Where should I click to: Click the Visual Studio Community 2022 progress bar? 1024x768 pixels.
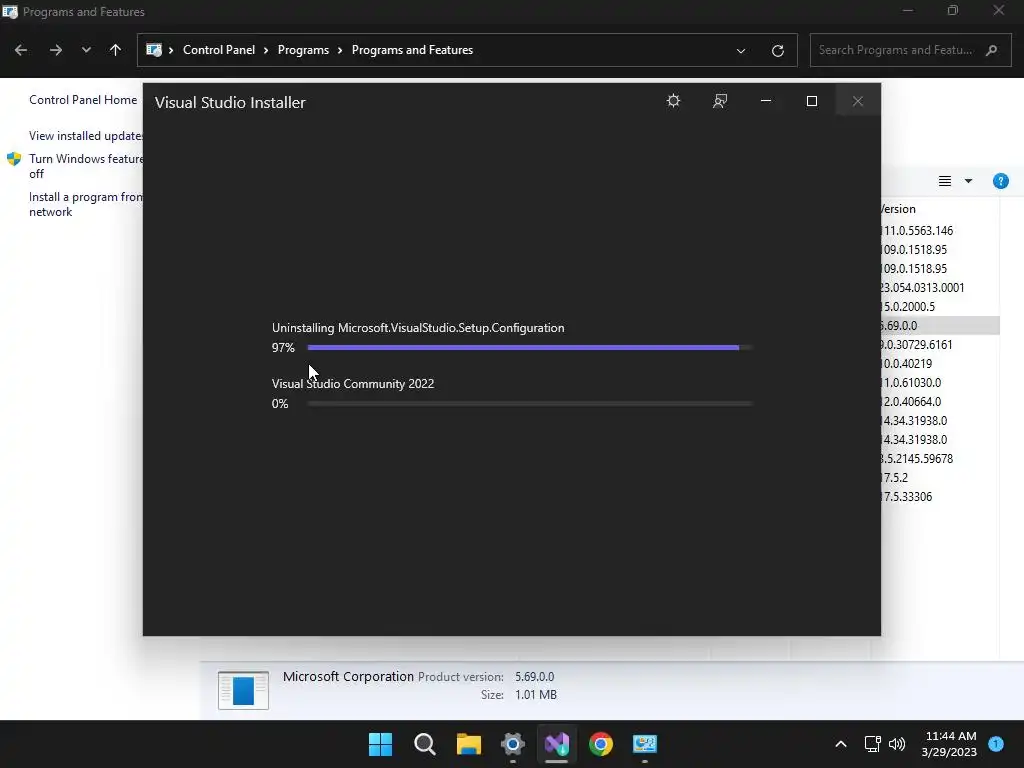pyautogui.click(x=530, y=404)
